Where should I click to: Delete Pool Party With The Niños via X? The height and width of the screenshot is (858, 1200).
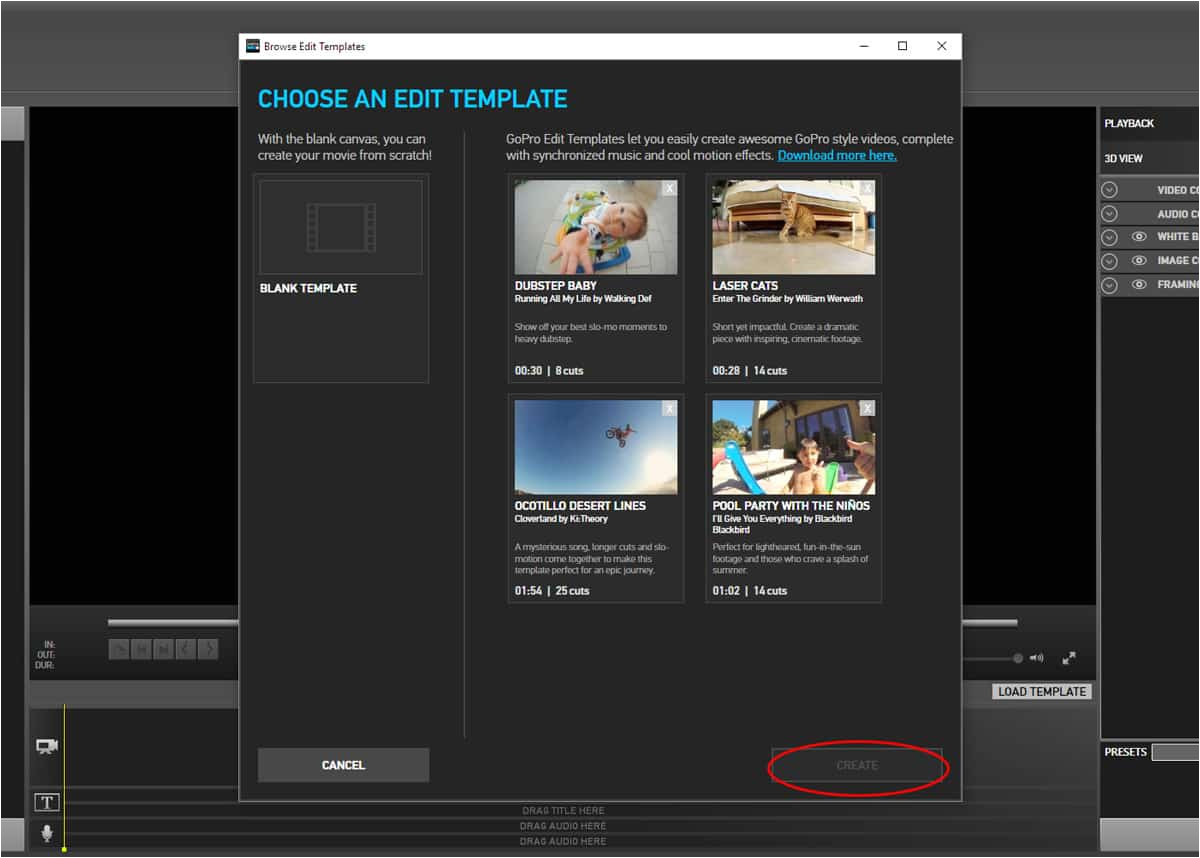click(867, 408)
